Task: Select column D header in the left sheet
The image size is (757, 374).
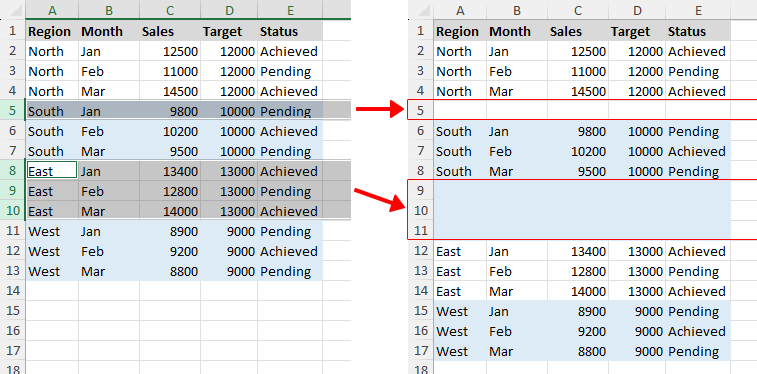Action: pyautogui.click(x=229, y=10)
